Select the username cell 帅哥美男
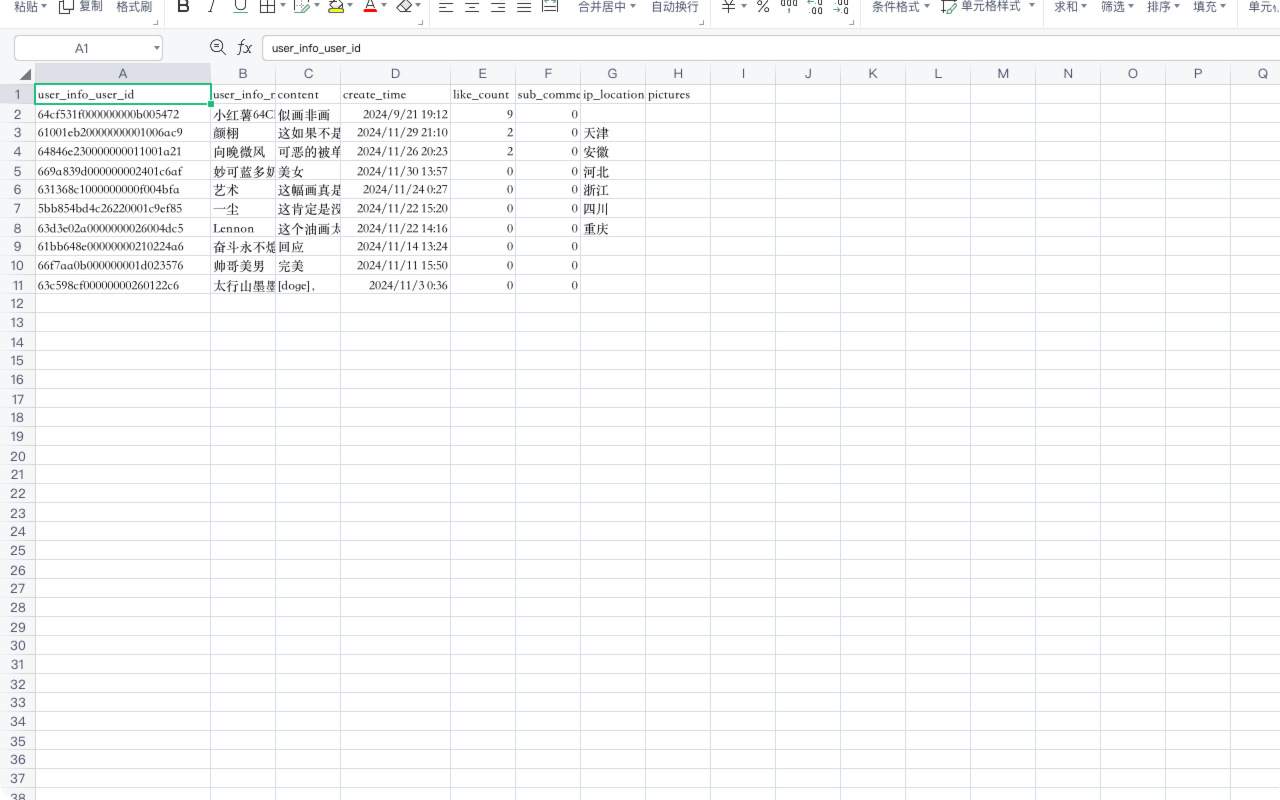Viewport: 1280px width, 800px height. [243, 266]
